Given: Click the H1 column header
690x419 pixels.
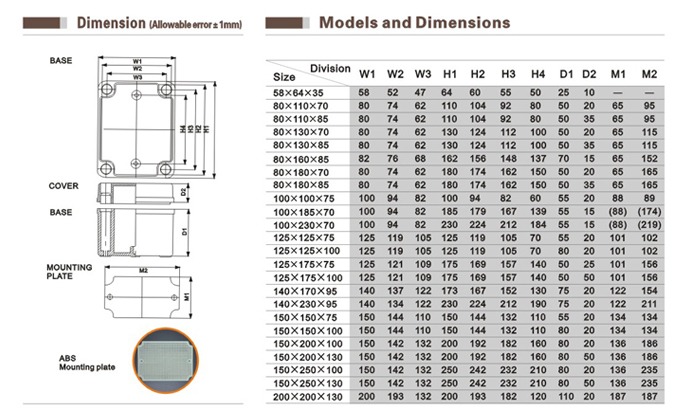Looking at the screenshot, I should [x=450, y=74].
